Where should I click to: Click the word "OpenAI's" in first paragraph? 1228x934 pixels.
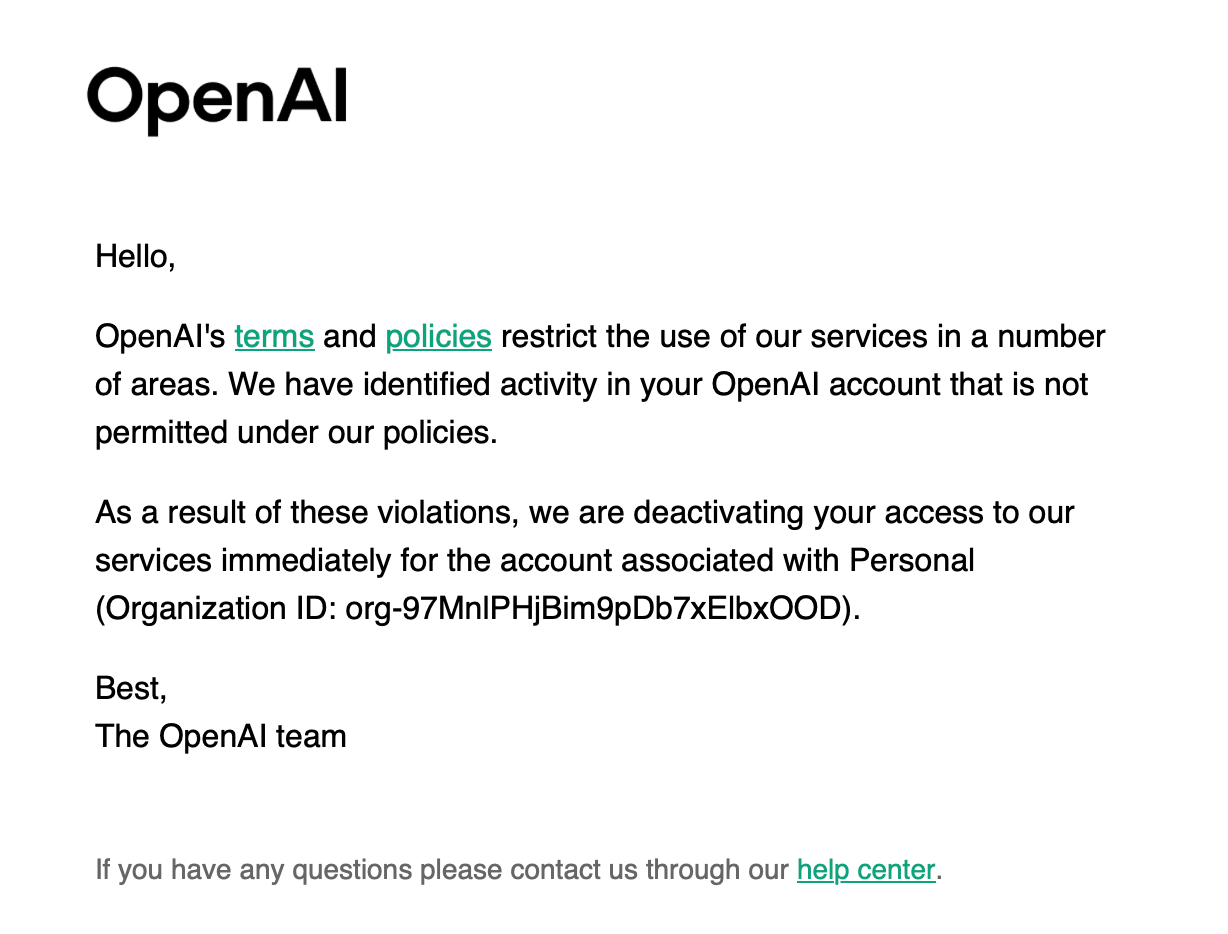(x=160, y=337)
